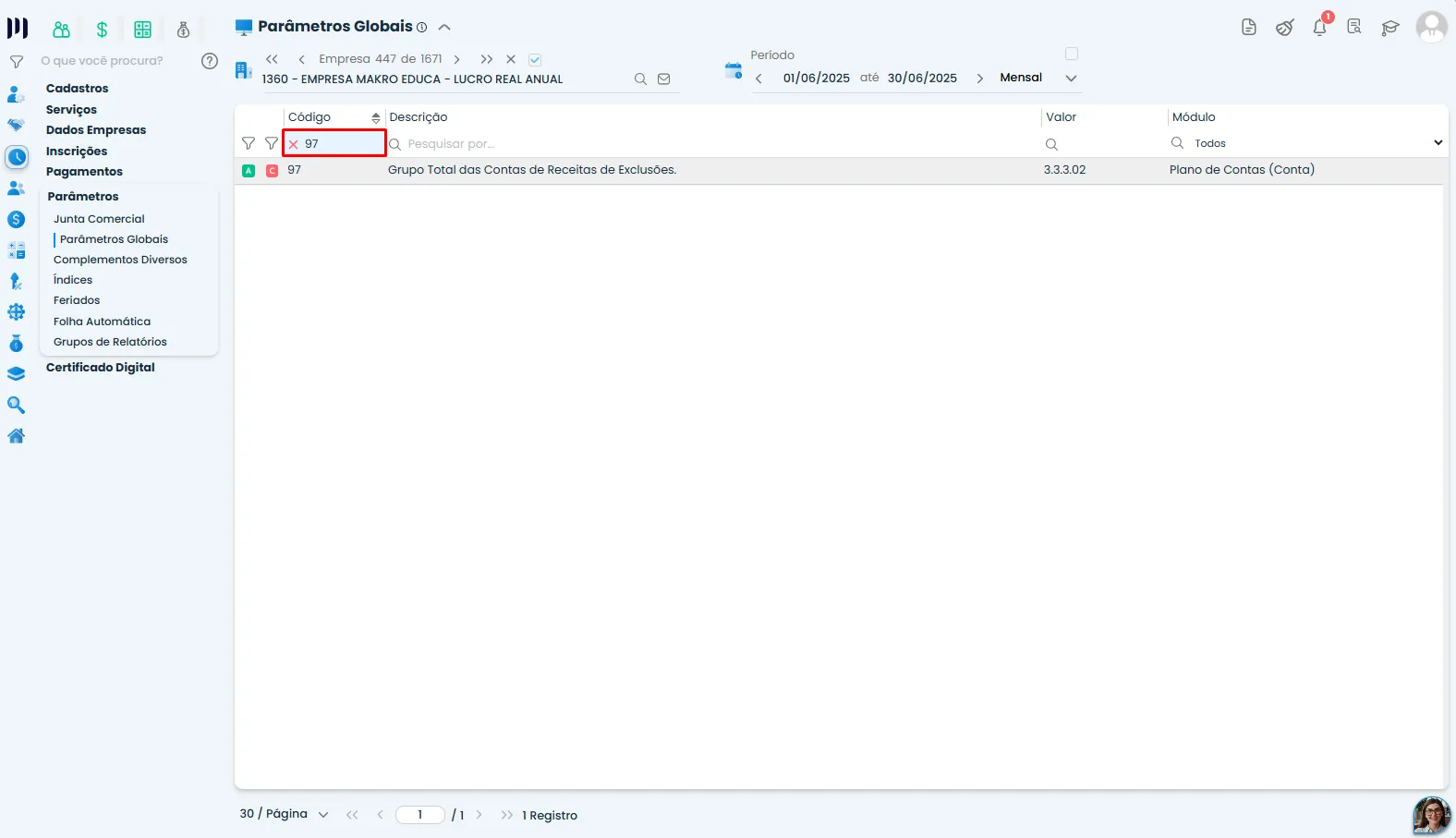The image size is (1456, 838).
Task: Expand the Mensal period type dropdown
Action: (x=1072, y=78)
